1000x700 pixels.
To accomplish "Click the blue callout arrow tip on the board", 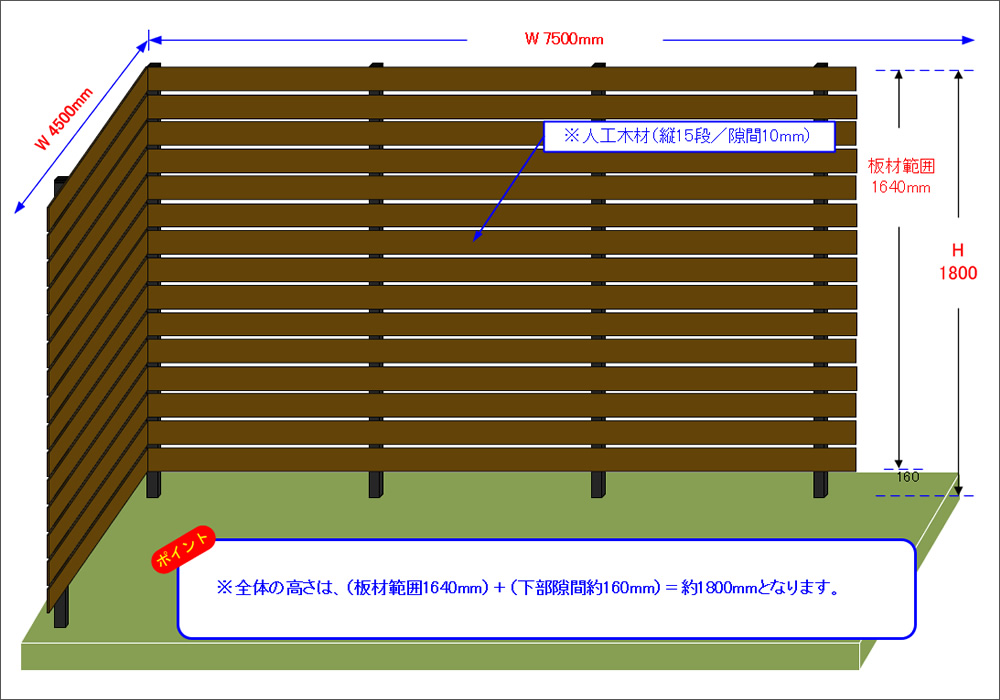I will tap(476, 239).
